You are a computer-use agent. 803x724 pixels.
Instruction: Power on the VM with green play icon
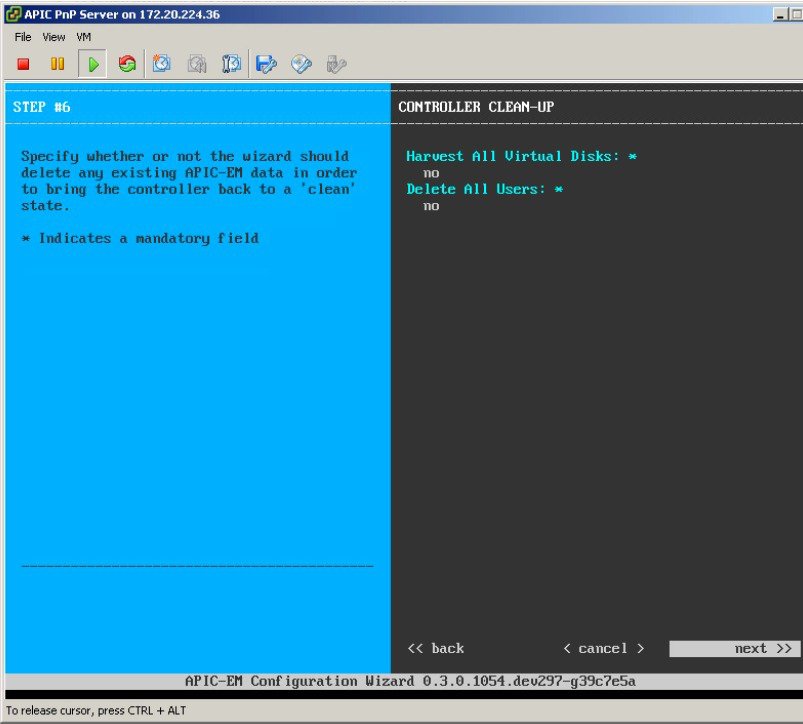click(x=93, y=64)
